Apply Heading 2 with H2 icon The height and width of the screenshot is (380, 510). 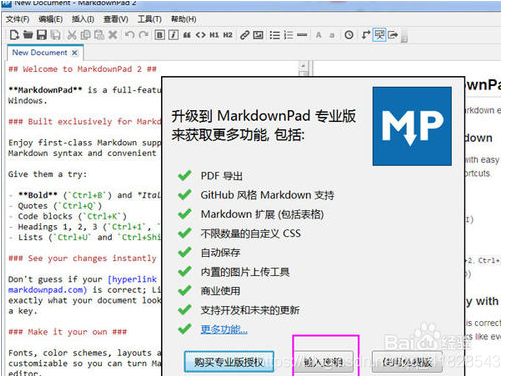click(x=228, y=35)
